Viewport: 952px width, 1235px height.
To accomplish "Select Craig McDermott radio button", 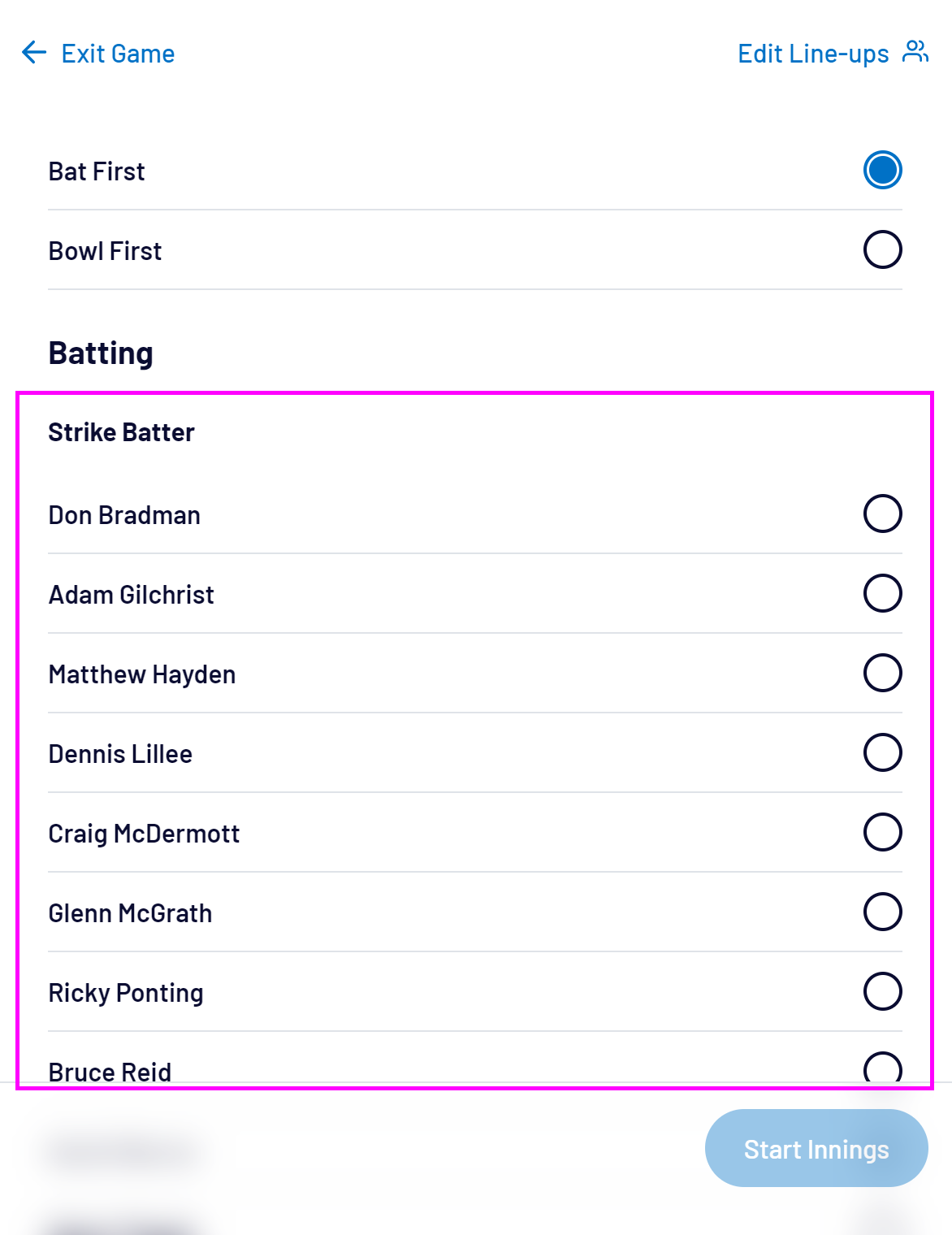I will click(x=882, y=832).
